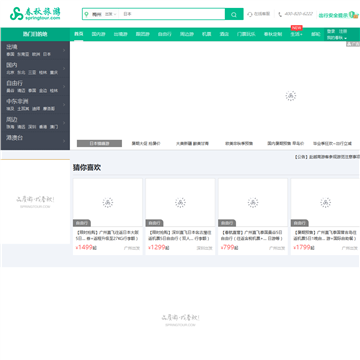Image resolution: width=360 pixels, height=360 pixels.
Task: Expand the 周边 category arrow
Action: pyautogui.click(x=64, y=123)
